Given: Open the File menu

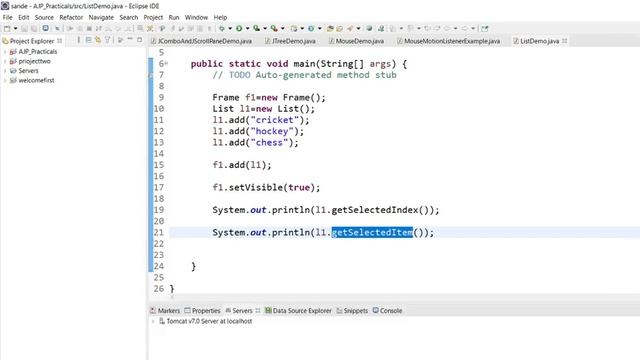Looking at the screenshot, I should [x=7, y=18].
